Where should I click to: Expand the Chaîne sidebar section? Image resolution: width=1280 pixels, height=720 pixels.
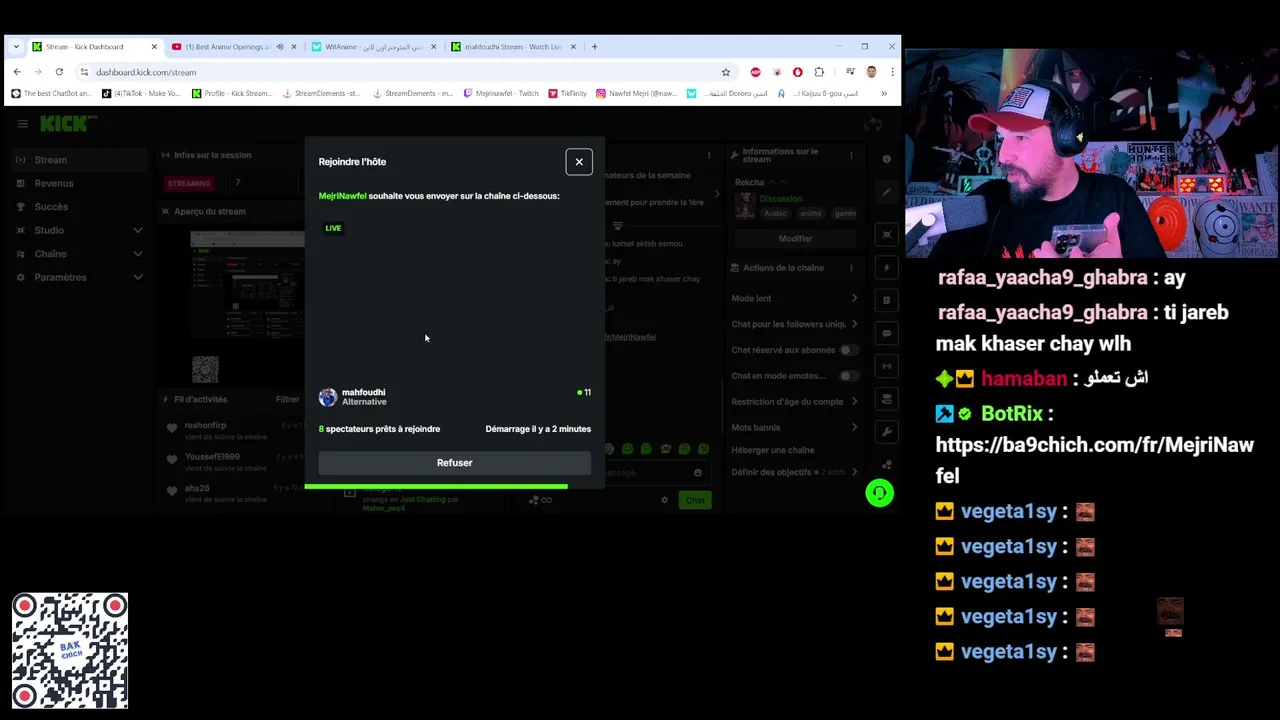[80, 254]
